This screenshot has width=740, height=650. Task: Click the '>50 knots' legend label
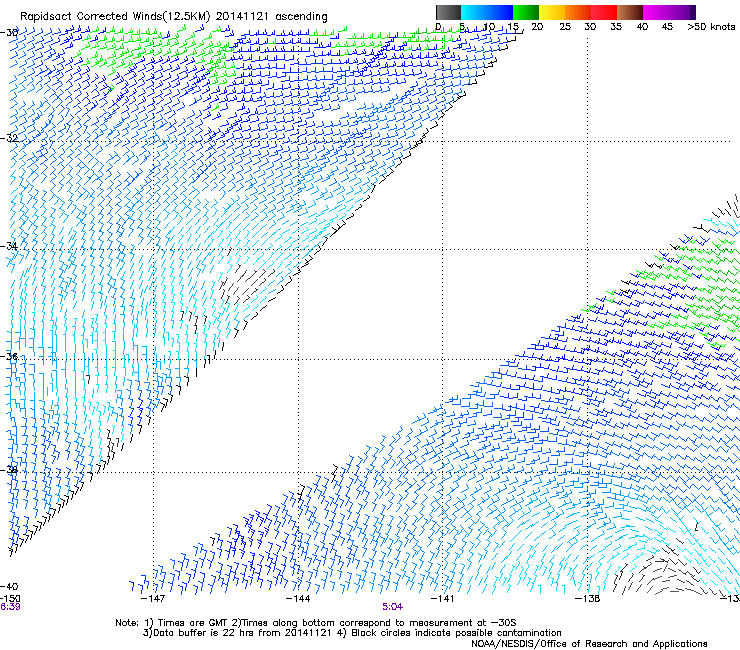tap(711, 27)
